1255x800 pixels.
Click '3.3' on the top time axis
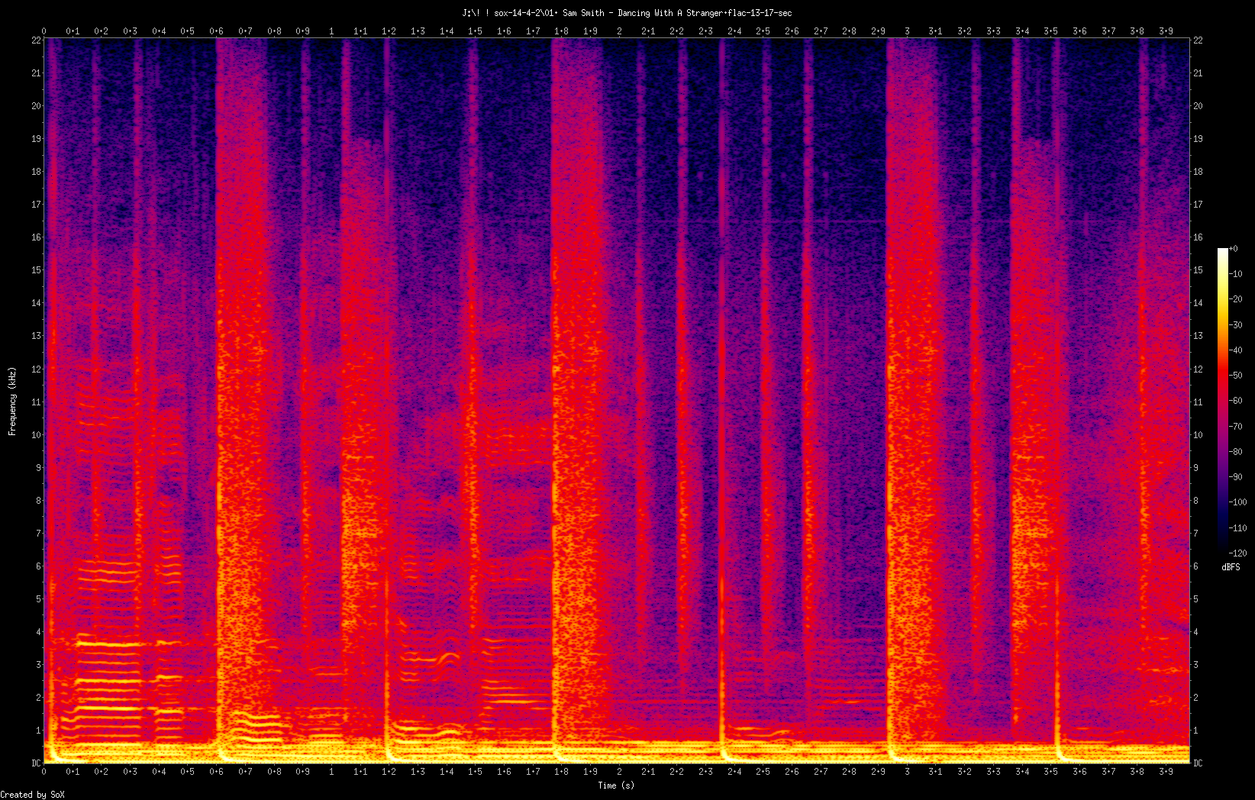993,30
